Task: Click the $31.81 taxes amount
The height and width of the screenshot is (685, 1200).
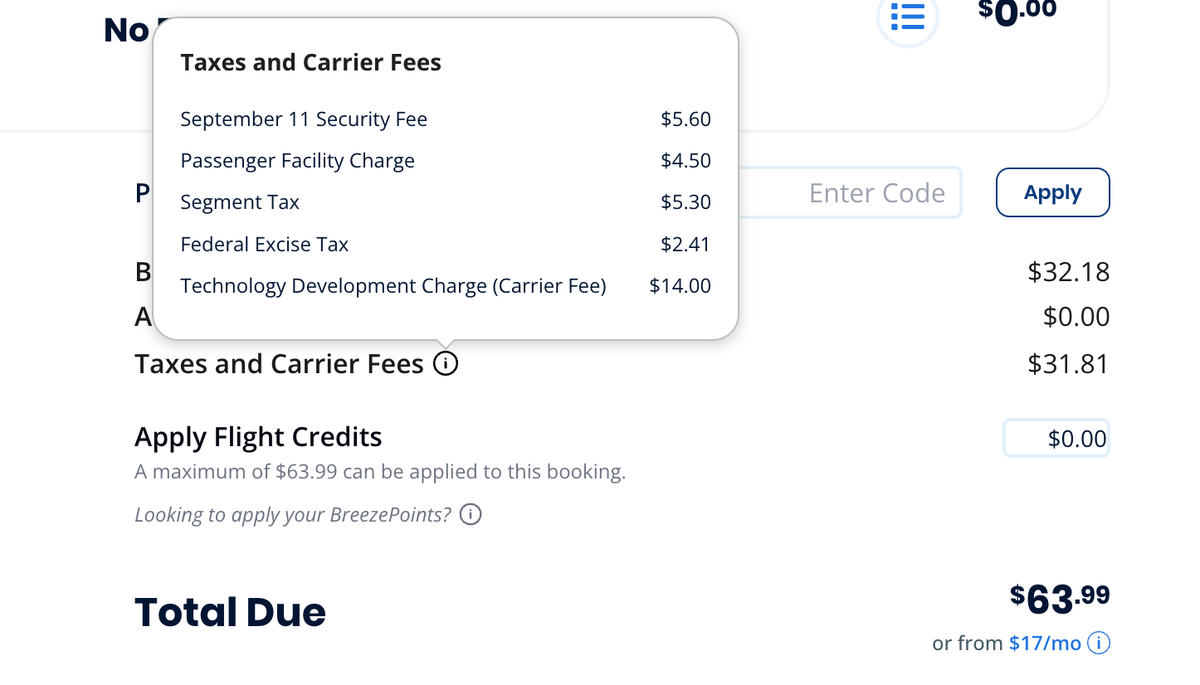Action: [x=1068, y=364]
